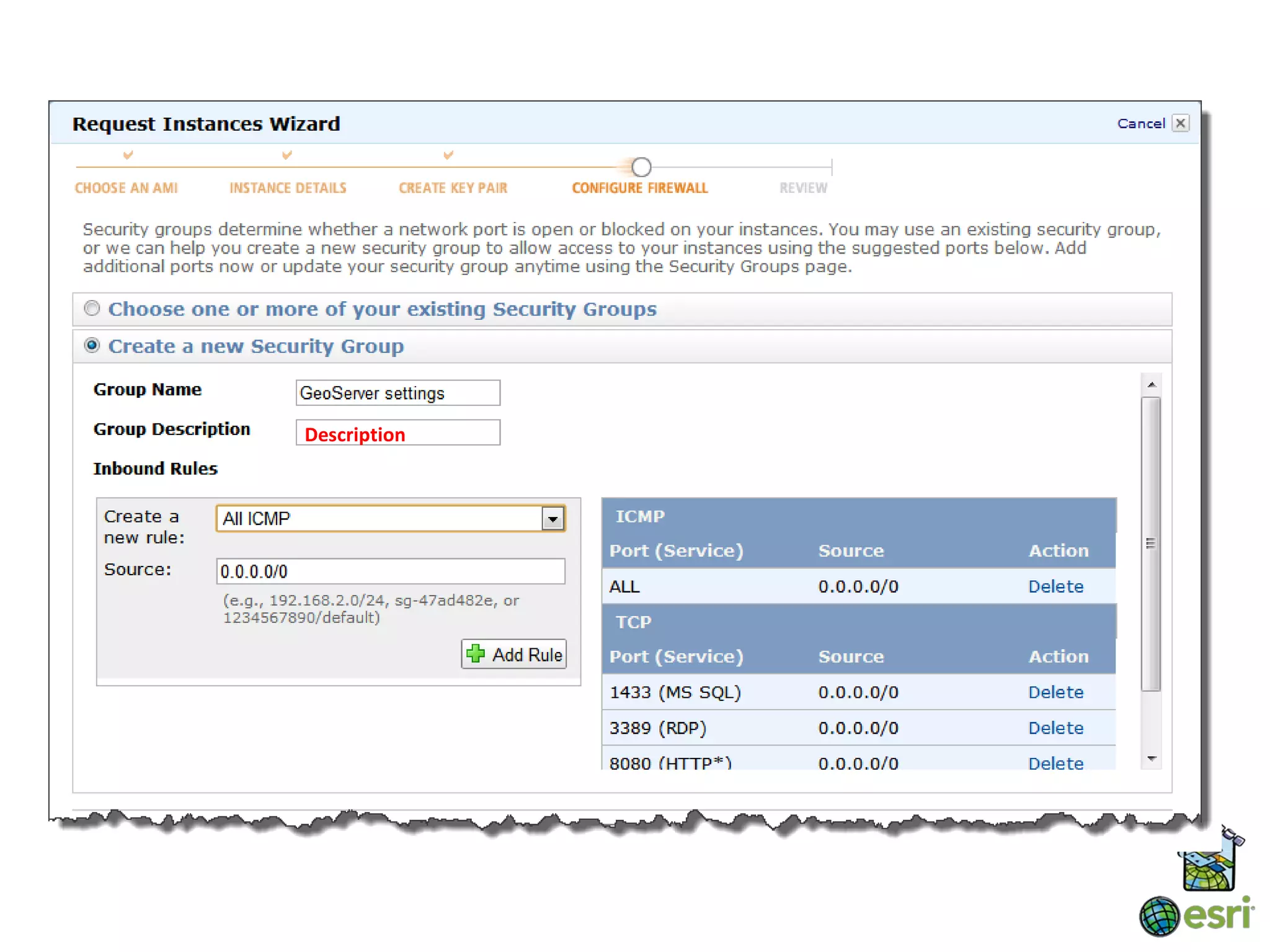Select Create a new Security Group radio

pos(92,345)
